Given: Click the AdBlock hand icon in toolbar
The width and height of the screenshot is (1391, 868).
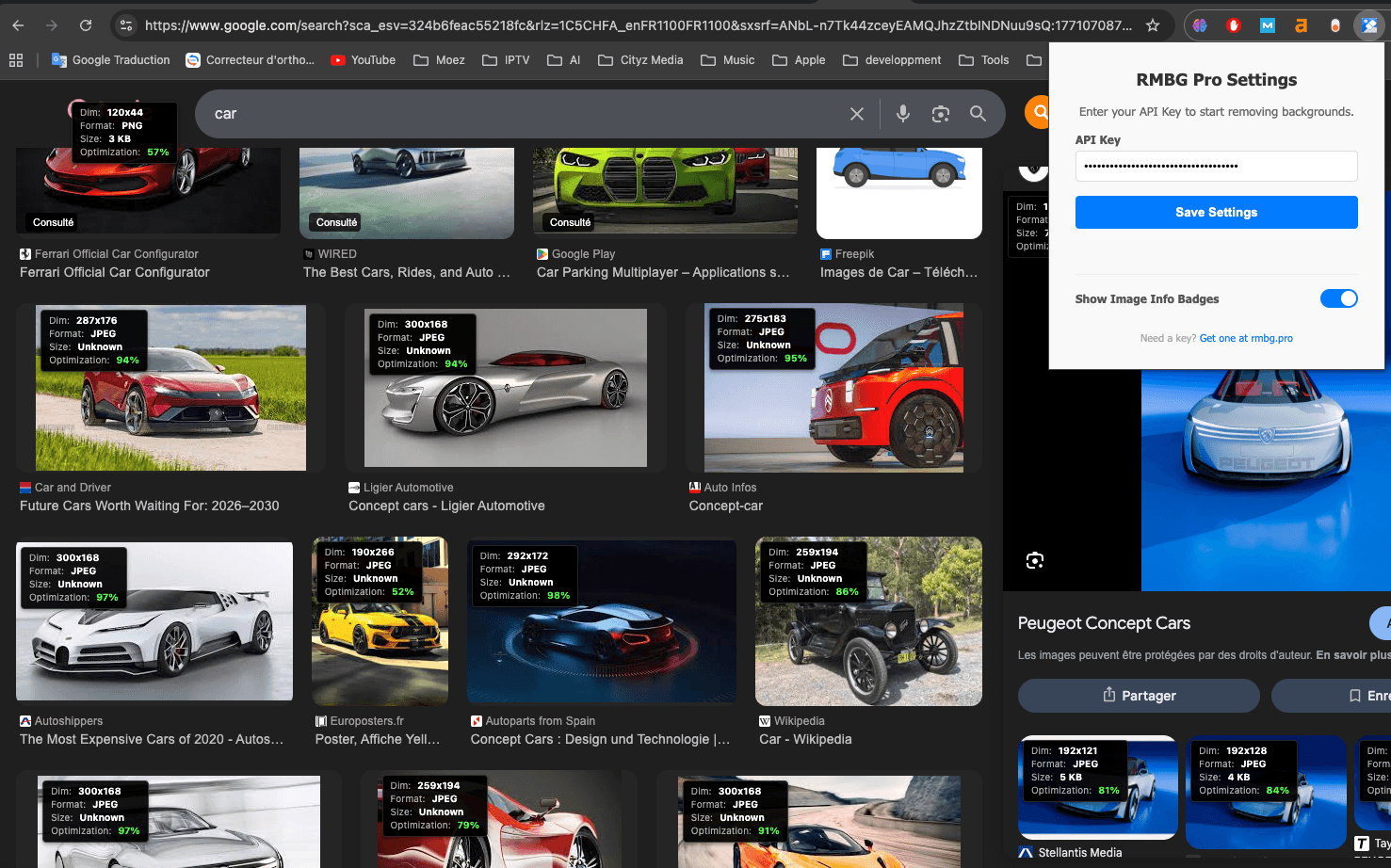Looking at the screenshot, I should (1233, 25).
